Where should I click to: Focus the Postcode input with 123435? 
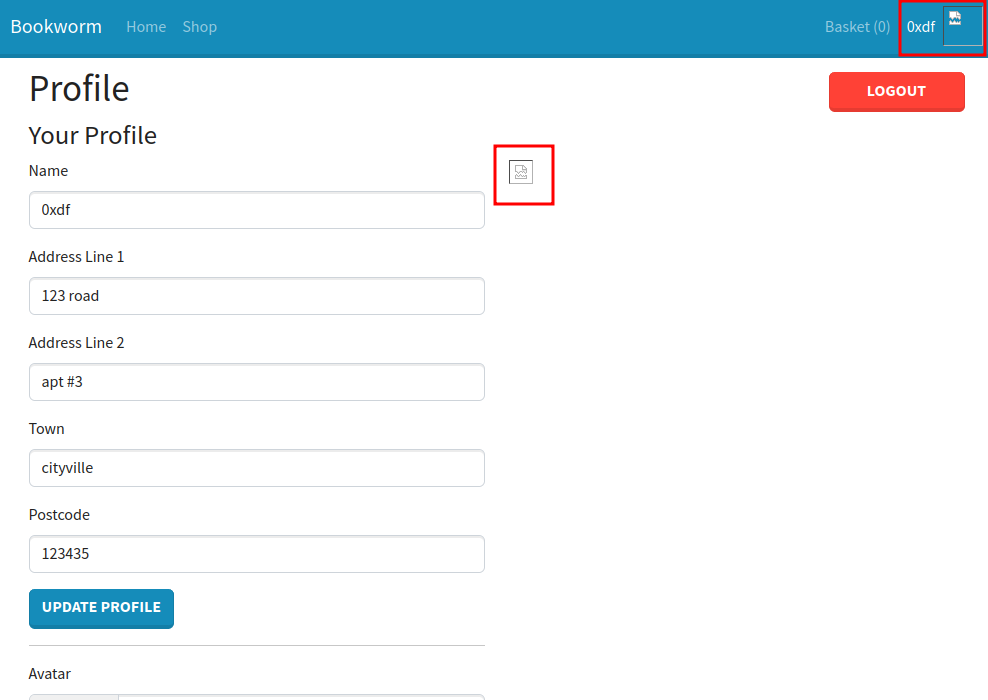click(257, 554)
